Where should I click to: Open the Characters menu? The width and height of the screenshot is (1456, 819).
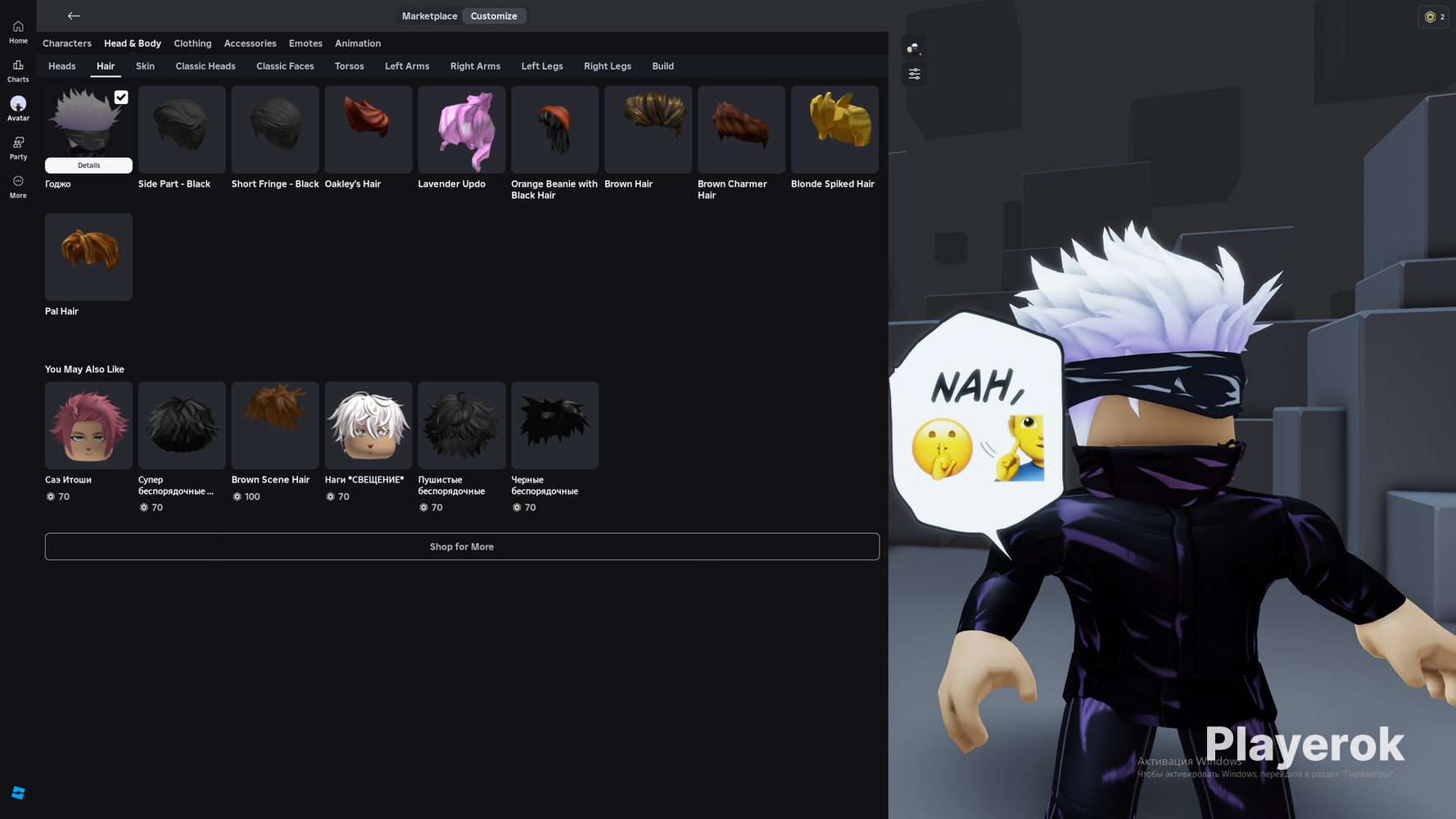coord(67,43)
